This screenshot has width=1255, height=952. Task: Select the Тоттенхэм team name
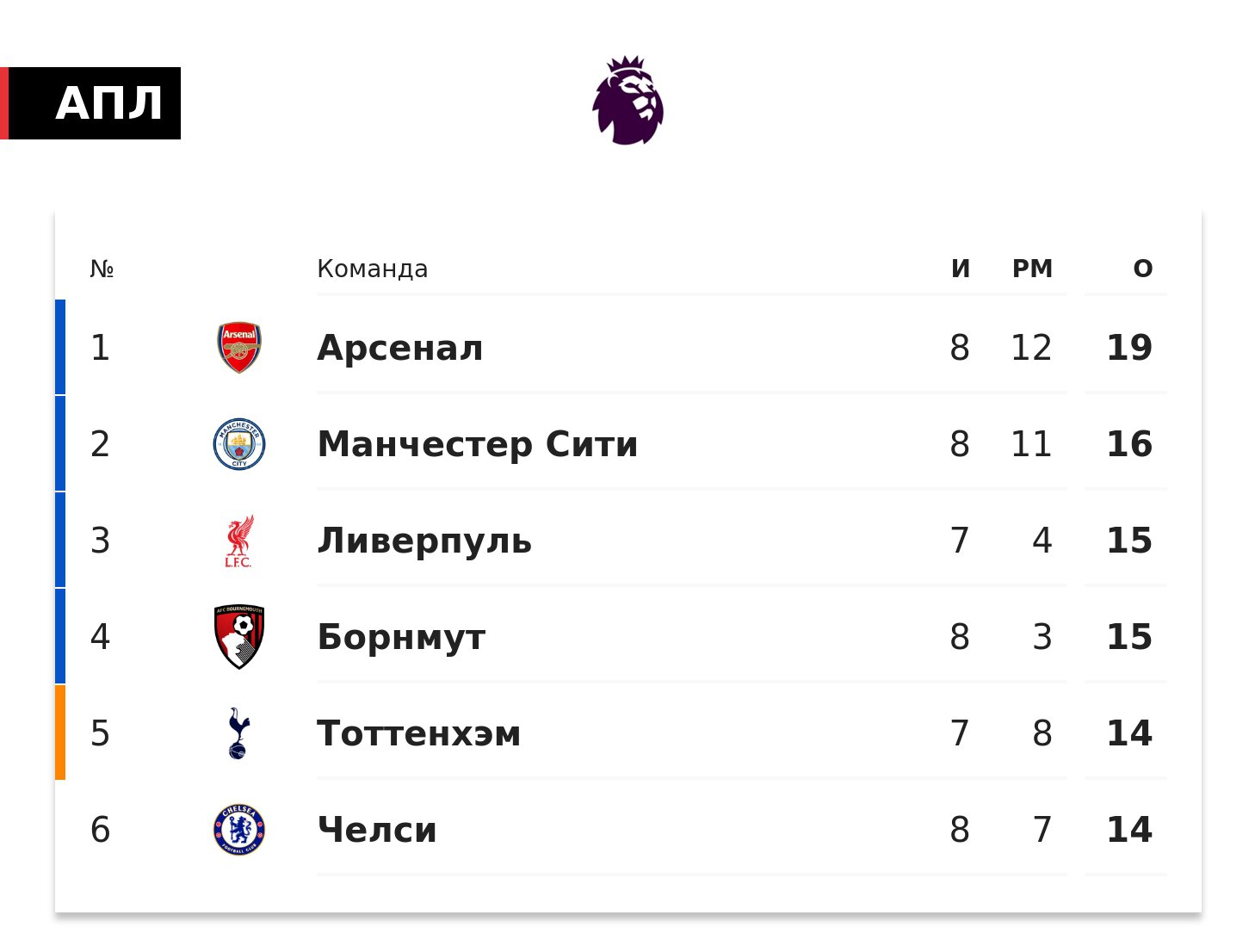tap(419, 733)
